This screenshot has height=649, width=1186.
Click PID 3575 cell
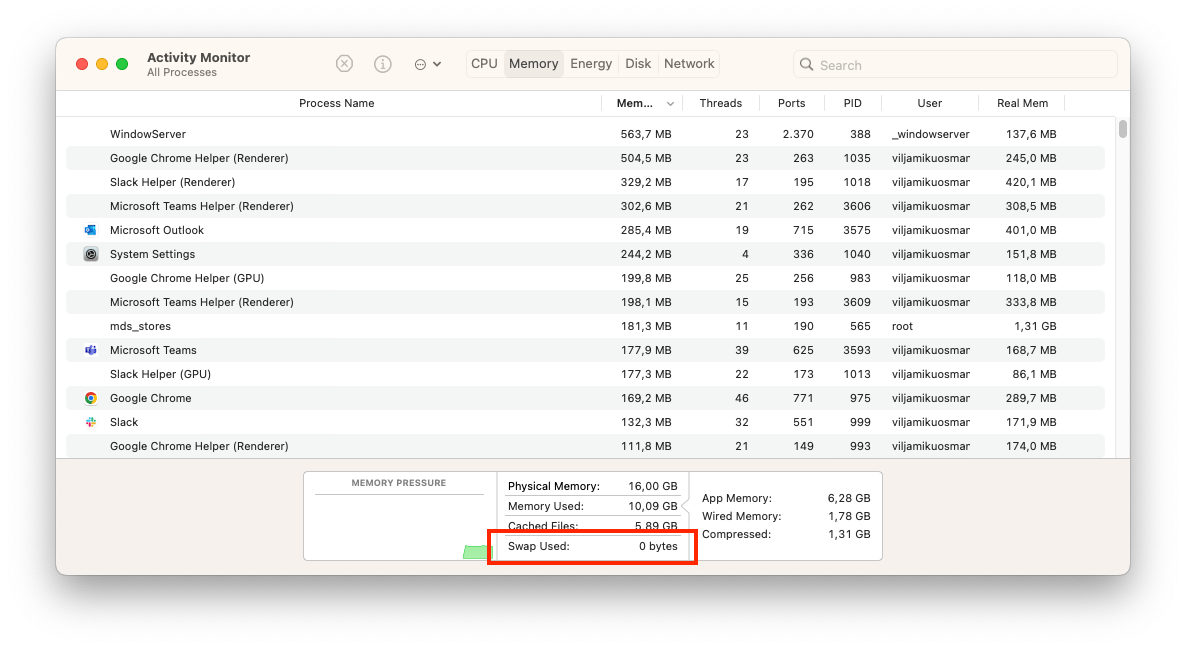pos(857,230)
